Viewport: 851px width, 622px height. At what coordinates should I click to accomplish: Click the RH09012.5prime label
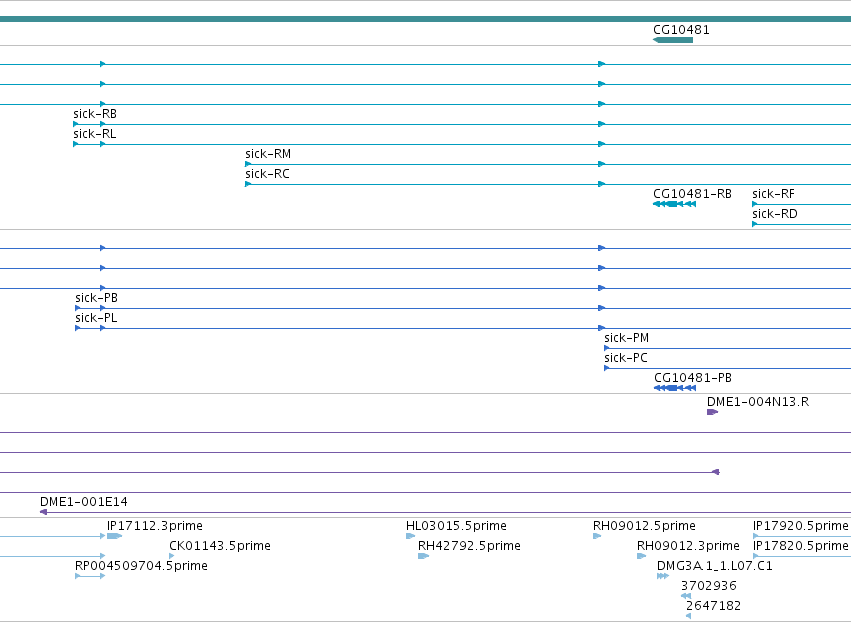click(644, 525)
